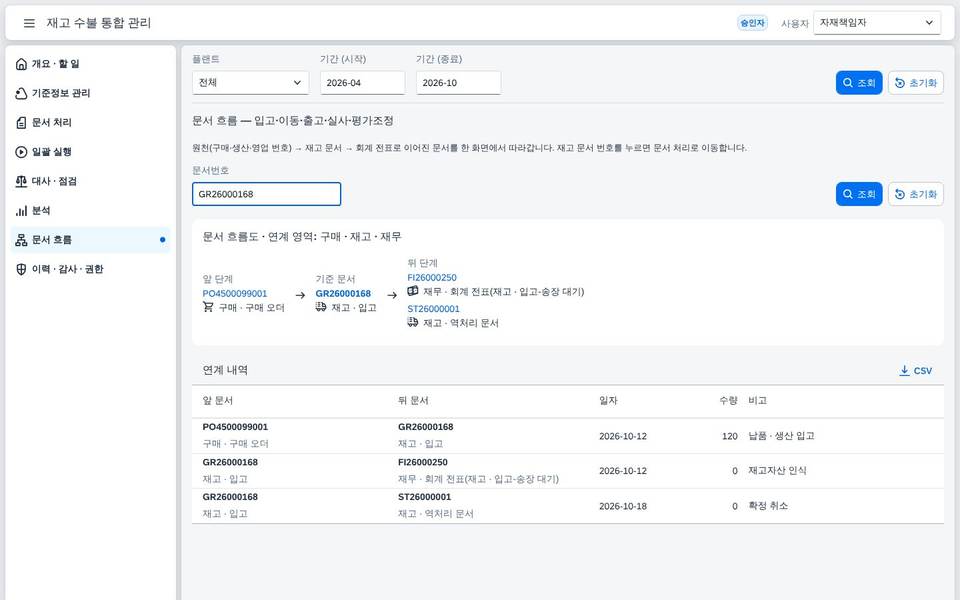Click the 수량 column header

[728, 400]
